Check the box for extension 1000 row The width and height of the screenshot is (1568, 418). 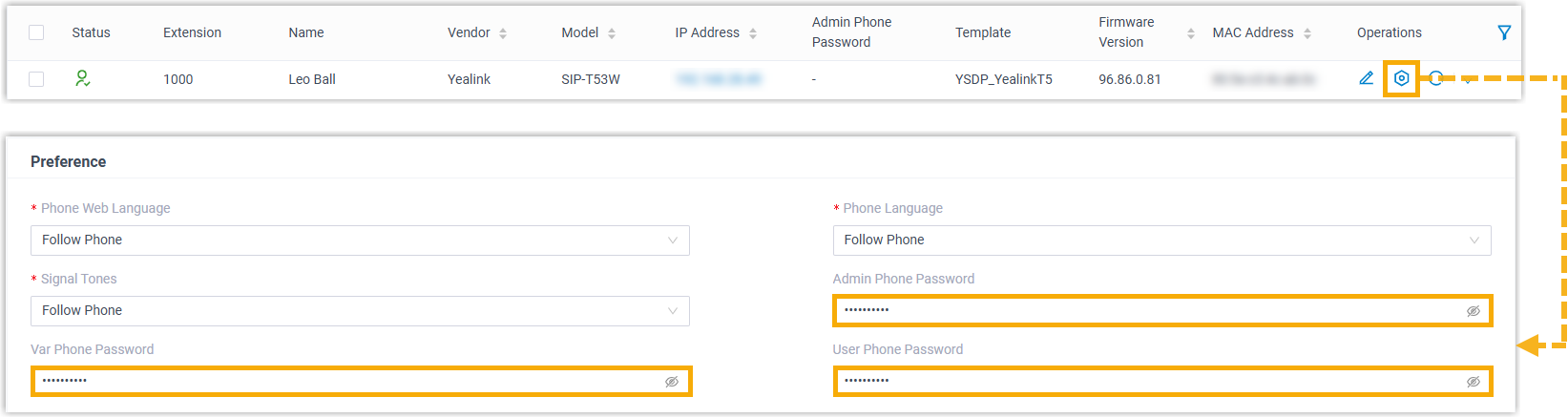pos(36,79)
